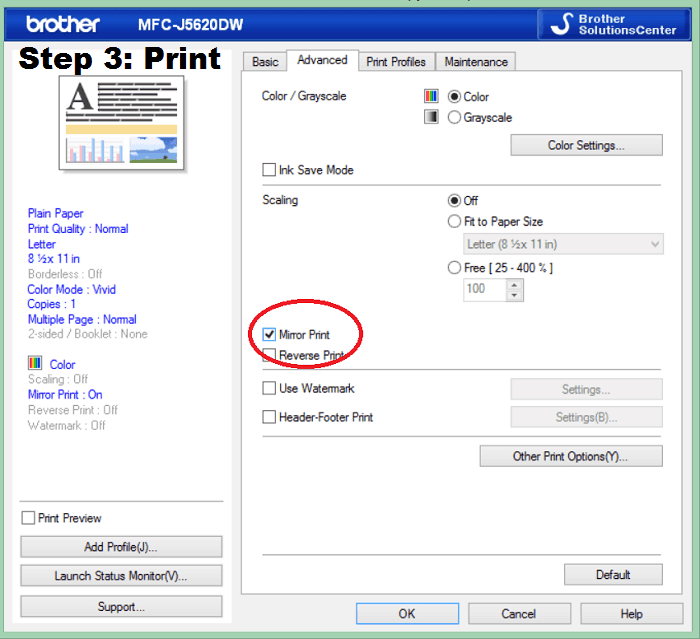Click the scaling percentage field showing 100

tap(485, 289)
